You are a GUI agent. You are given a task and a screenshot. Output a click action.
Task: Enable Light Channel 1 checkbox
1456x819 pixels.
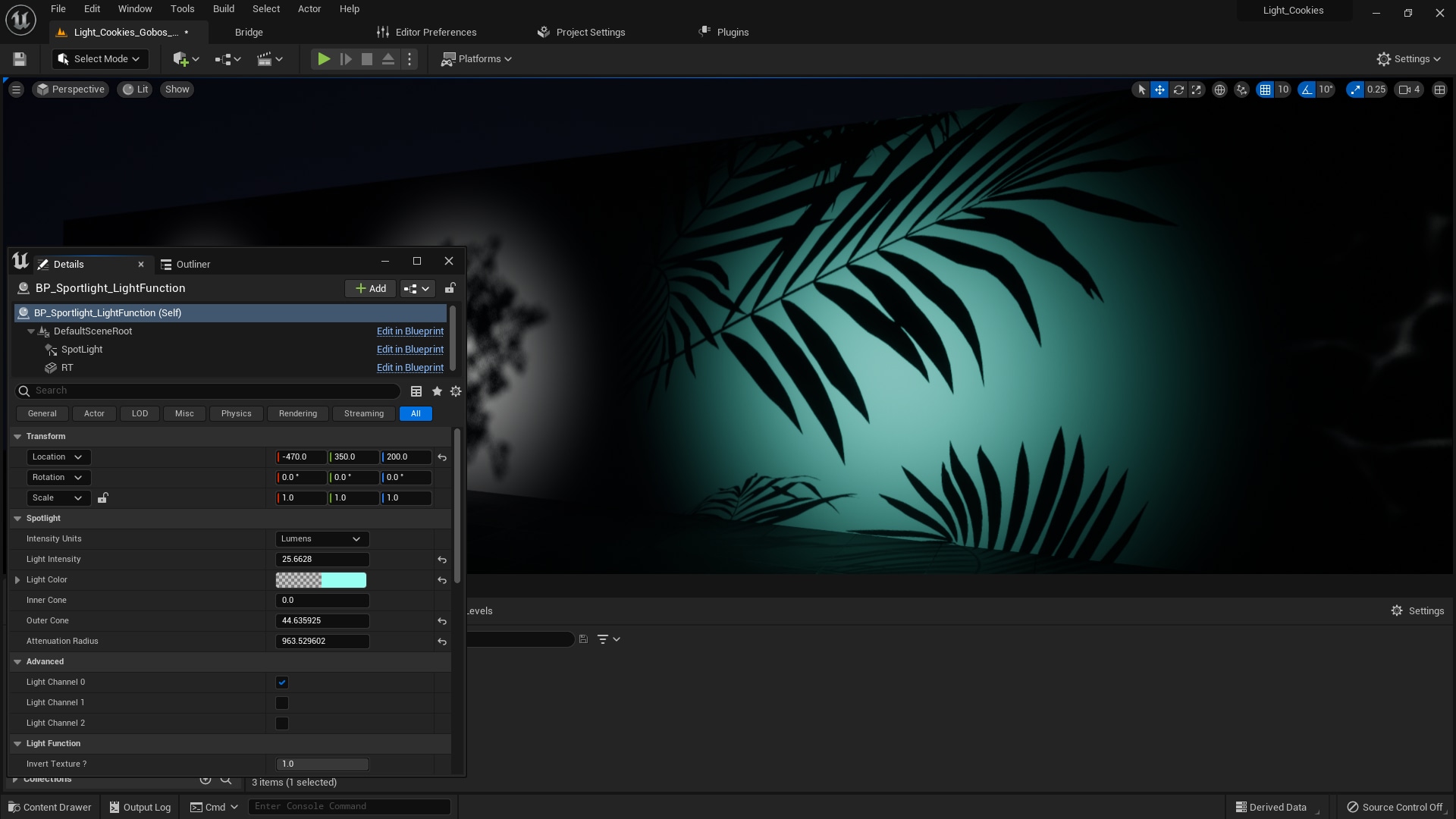[281, 703]
